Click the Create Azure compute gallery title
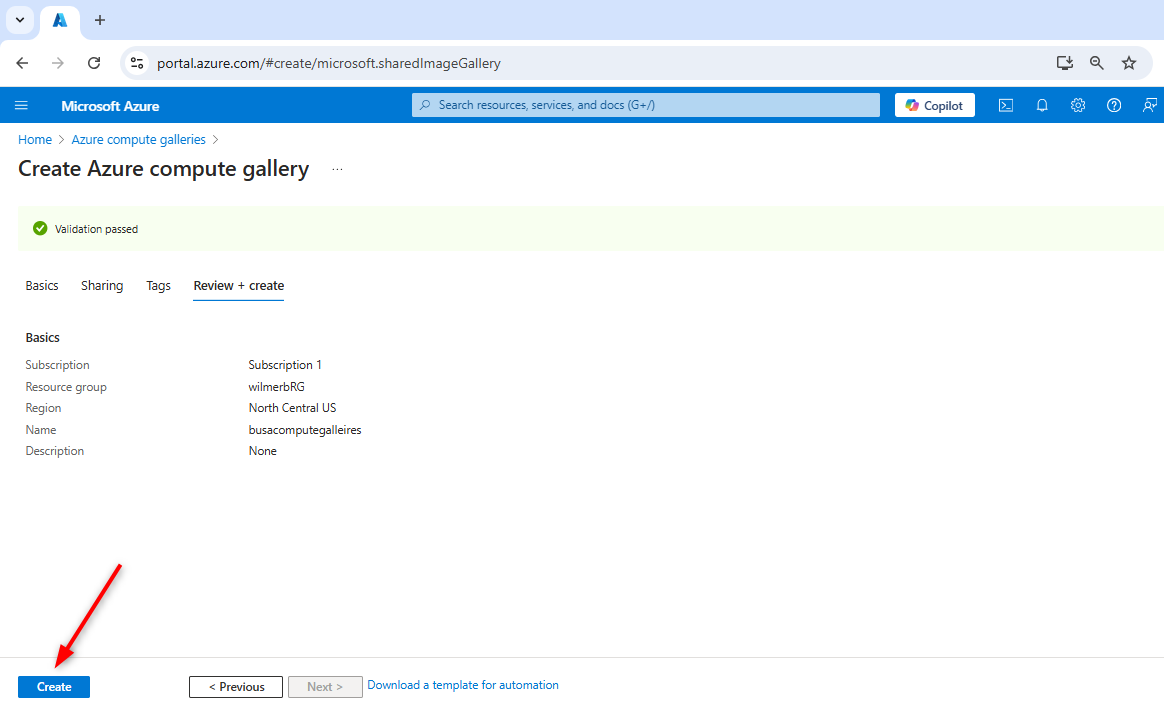 (163, 169)
